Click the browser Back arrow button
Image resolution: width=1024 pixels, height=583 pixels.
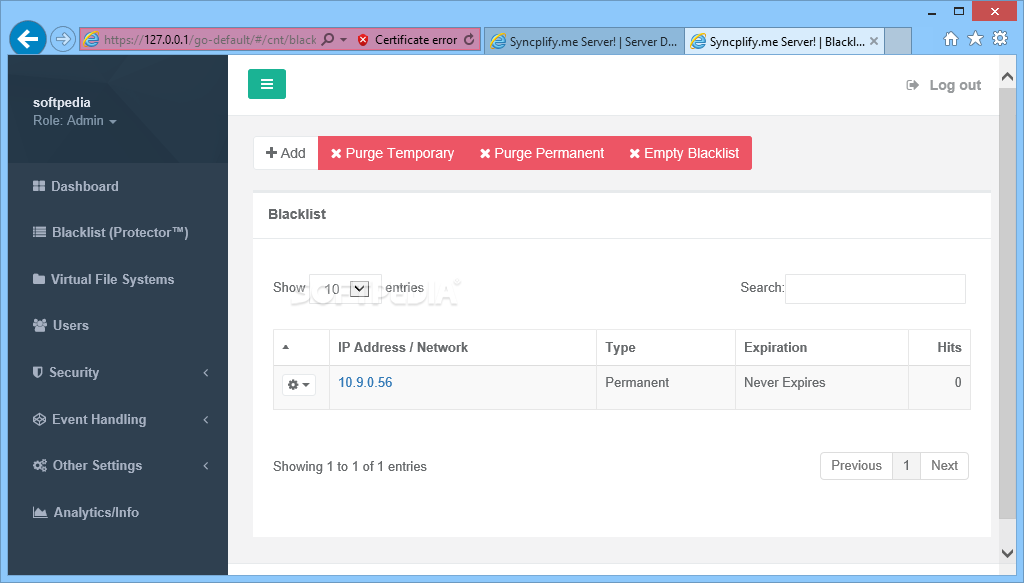click(x=27, y=39)
